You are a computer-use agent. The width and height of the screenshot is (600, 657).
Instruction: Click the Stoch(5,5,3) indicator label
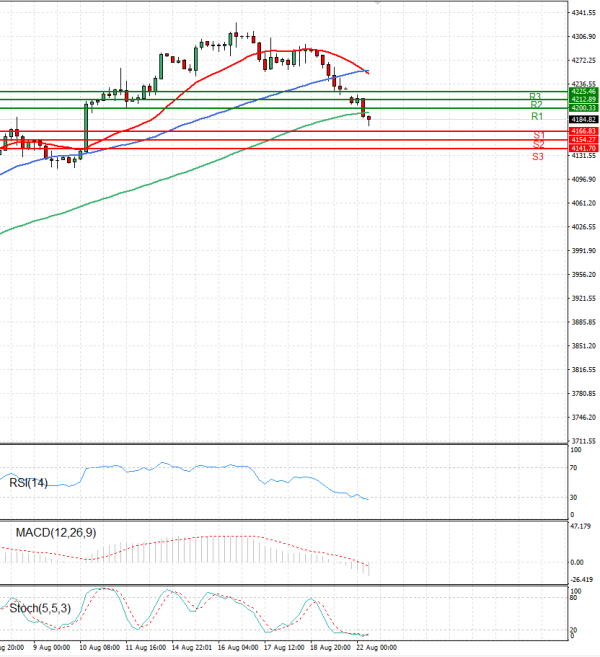(x=40, y=608)
